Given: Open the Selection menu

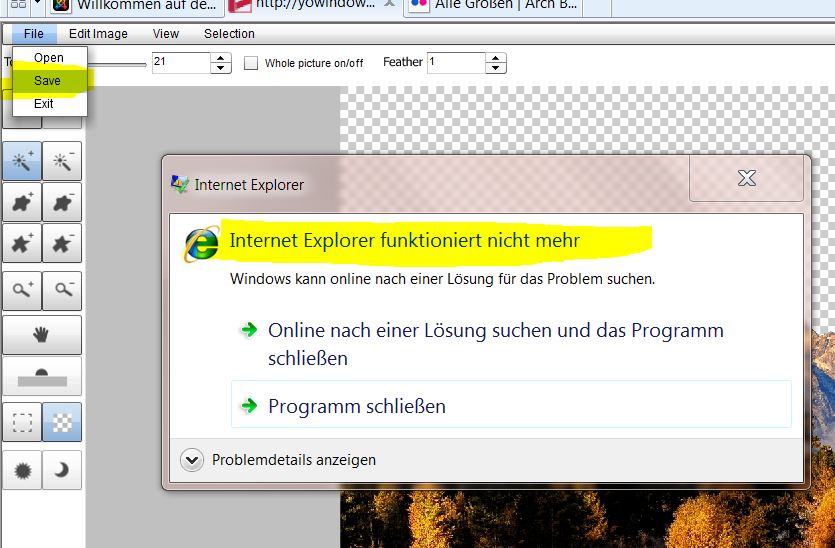Looking at the screenshot, I should pyautogui.click(x=229, y=34).
